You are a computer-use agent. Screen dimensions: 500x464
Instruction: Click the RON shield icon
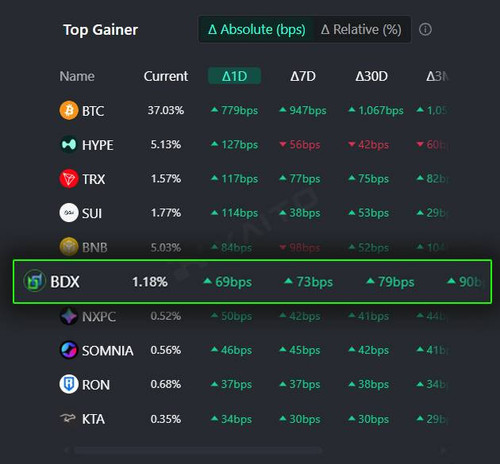[x=69, y=384]
